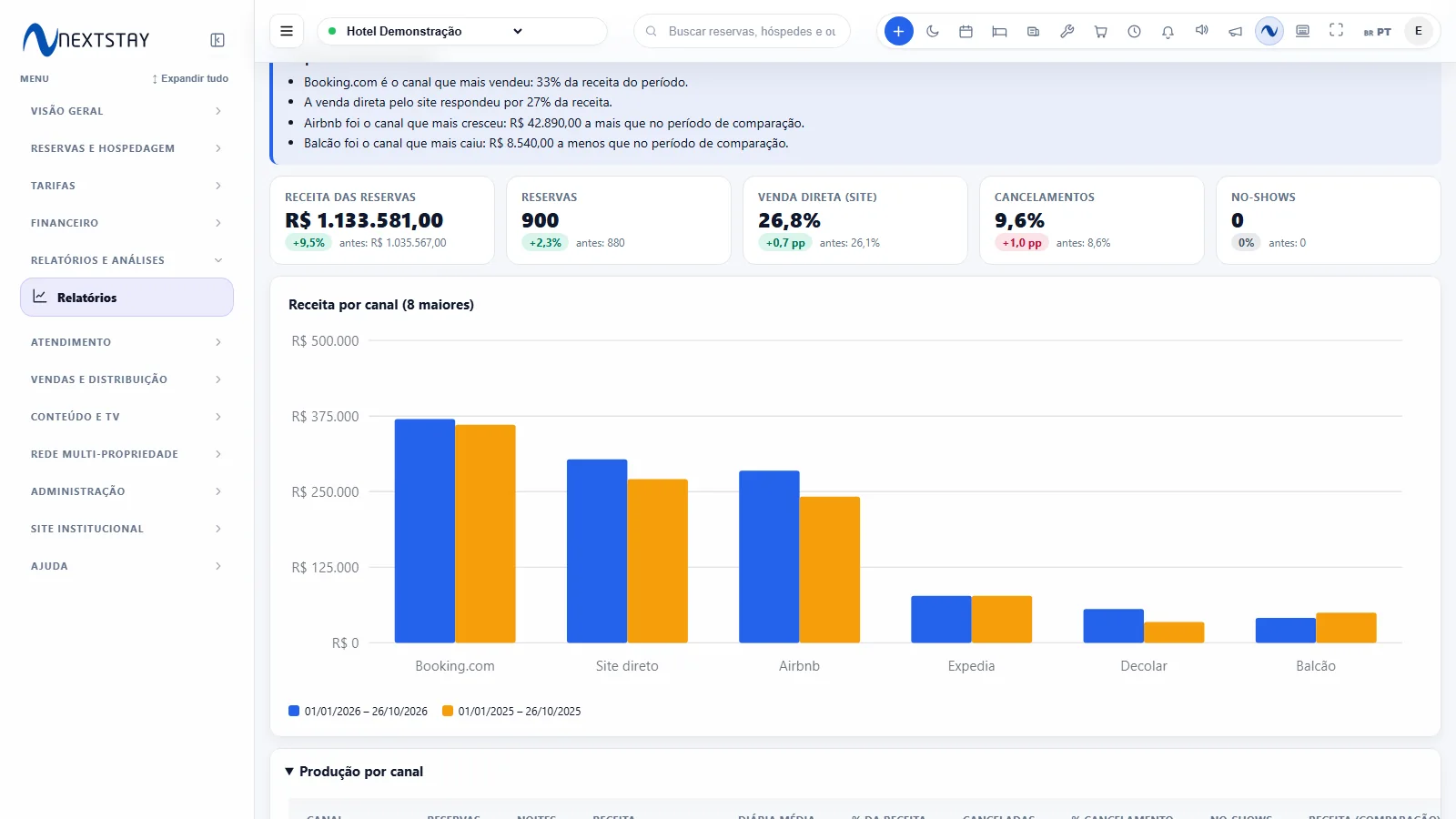Image resolution: width=1456 pixels, height=819 pixels.
Task: Open Vendas e Distribuição section
Action: [126, 379]
